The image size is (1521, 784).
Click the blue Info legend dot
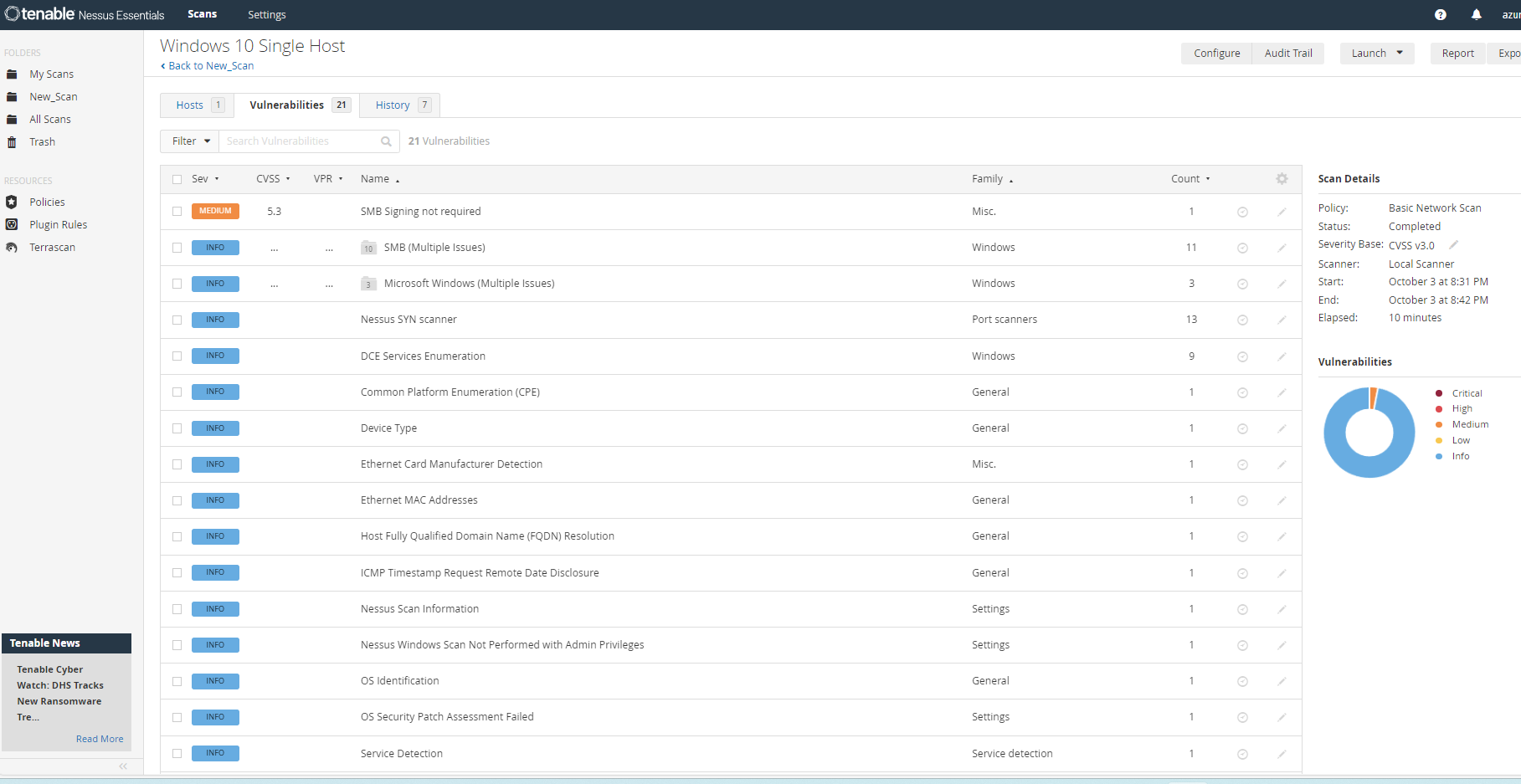[1439, 456]
